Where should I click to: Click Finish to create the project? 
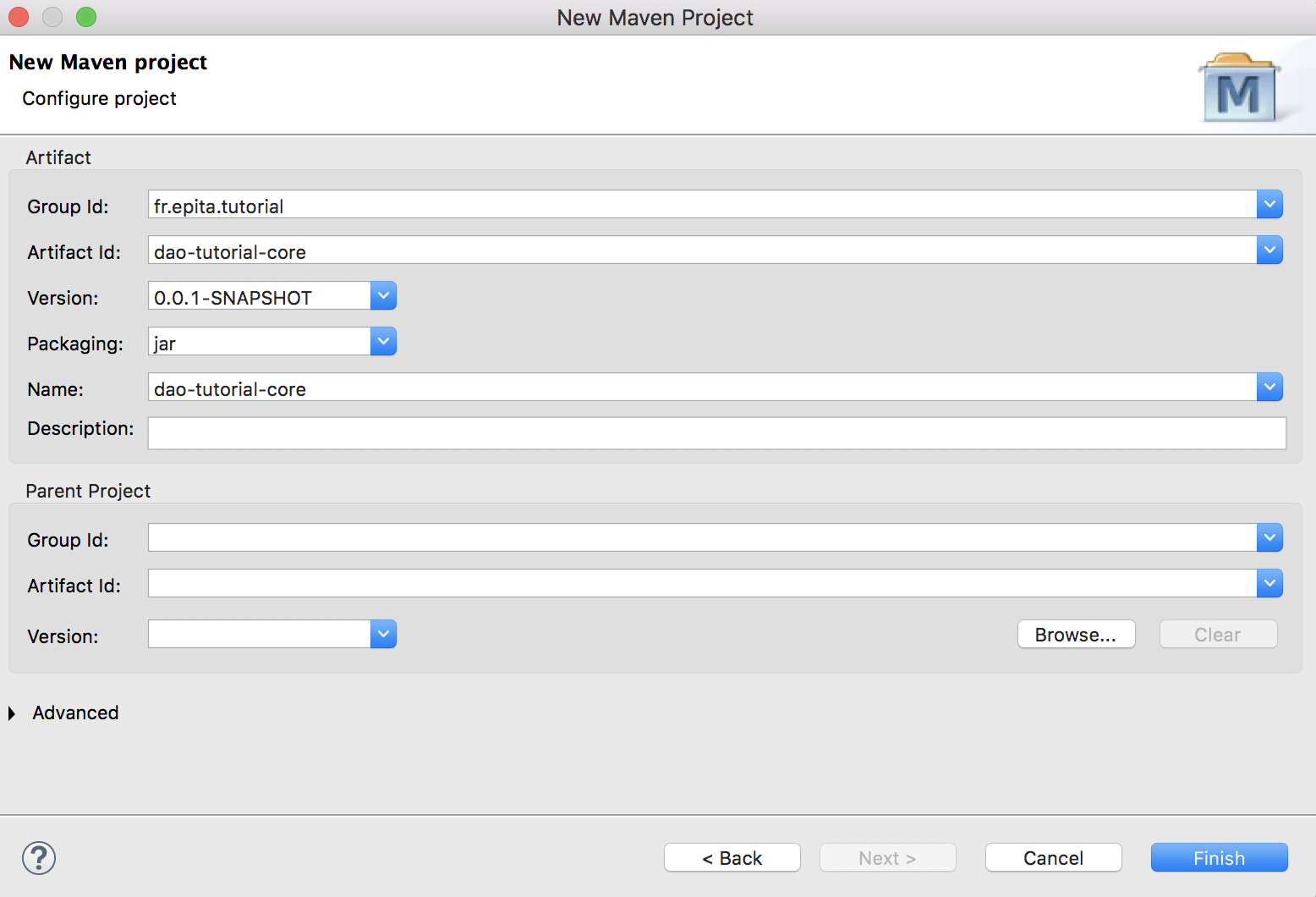tap(1220, 858)
